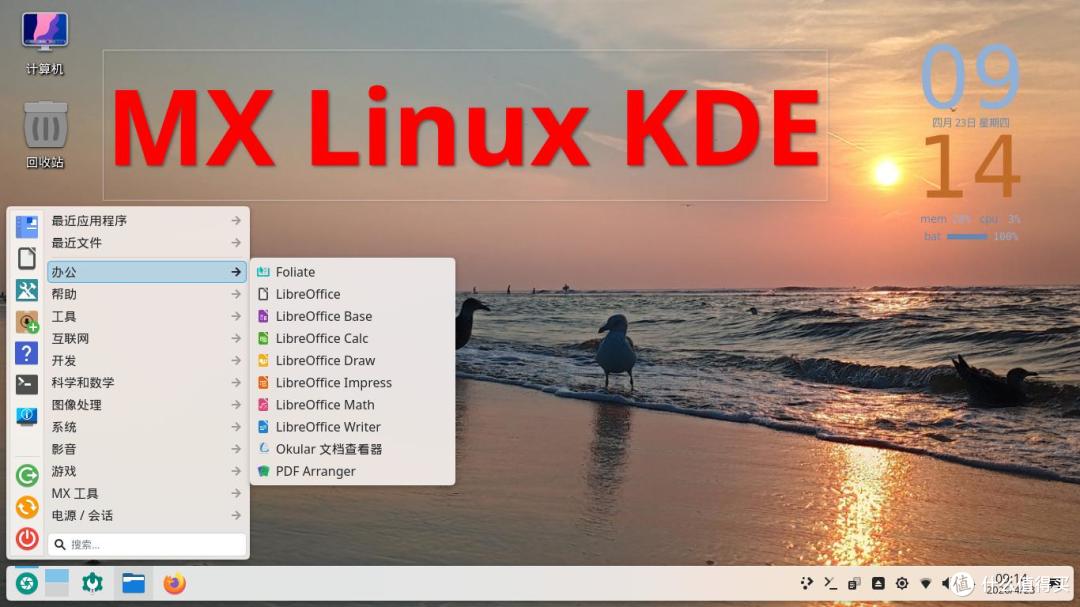1080x607 pixels.
Task: Click the terminal prompt tray icon
Action: [831, 584]
